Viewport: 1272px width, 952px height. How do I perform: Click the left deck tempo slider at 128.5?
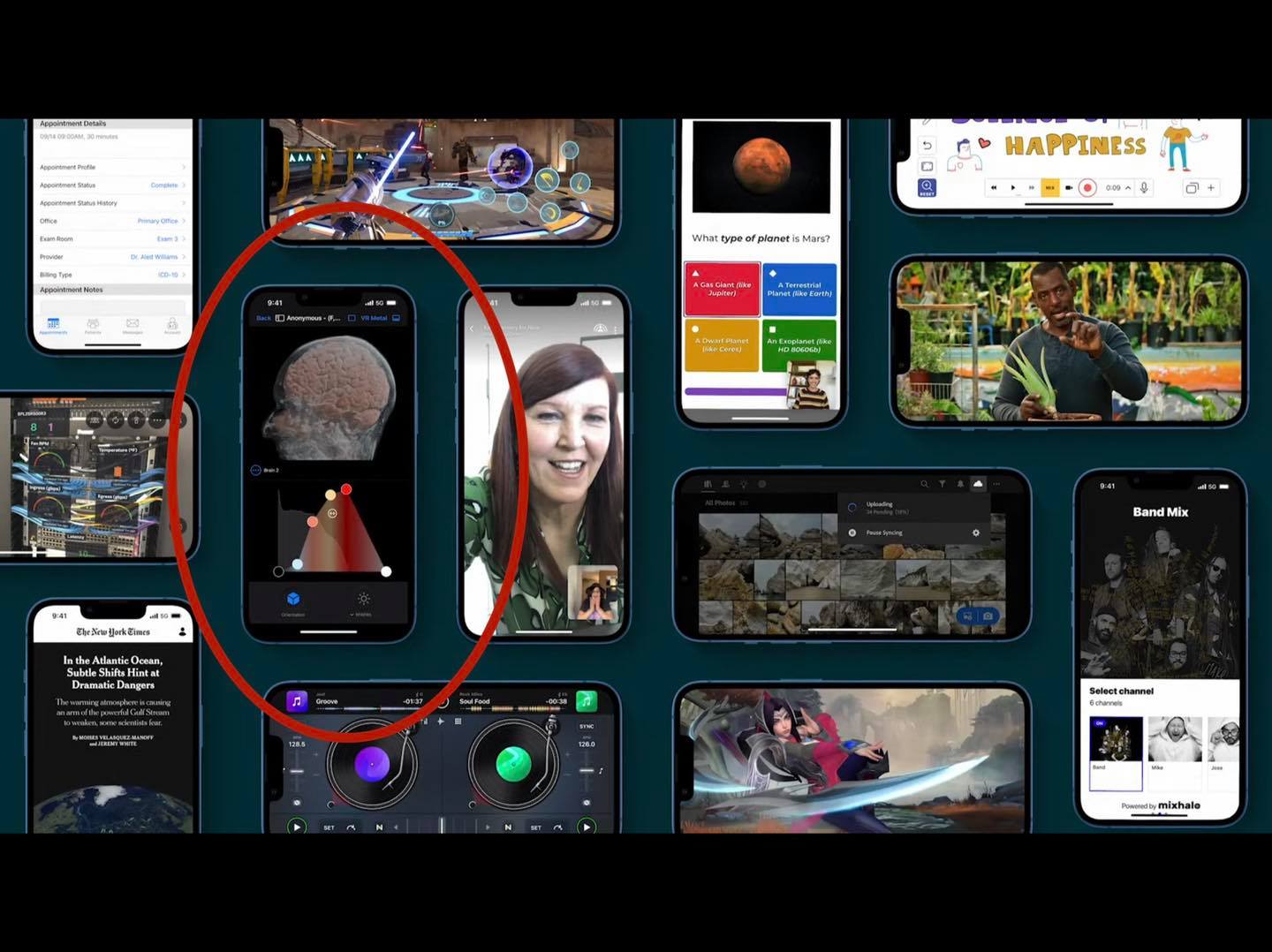297,770
